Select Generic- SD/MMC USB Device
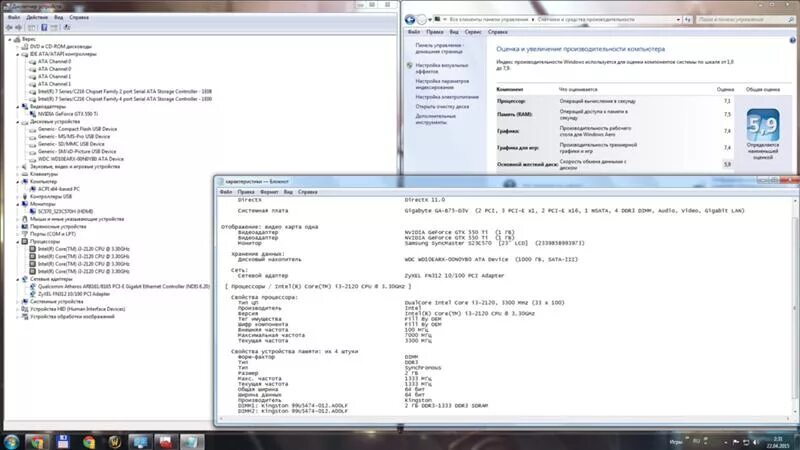 (x=71, y=144)
